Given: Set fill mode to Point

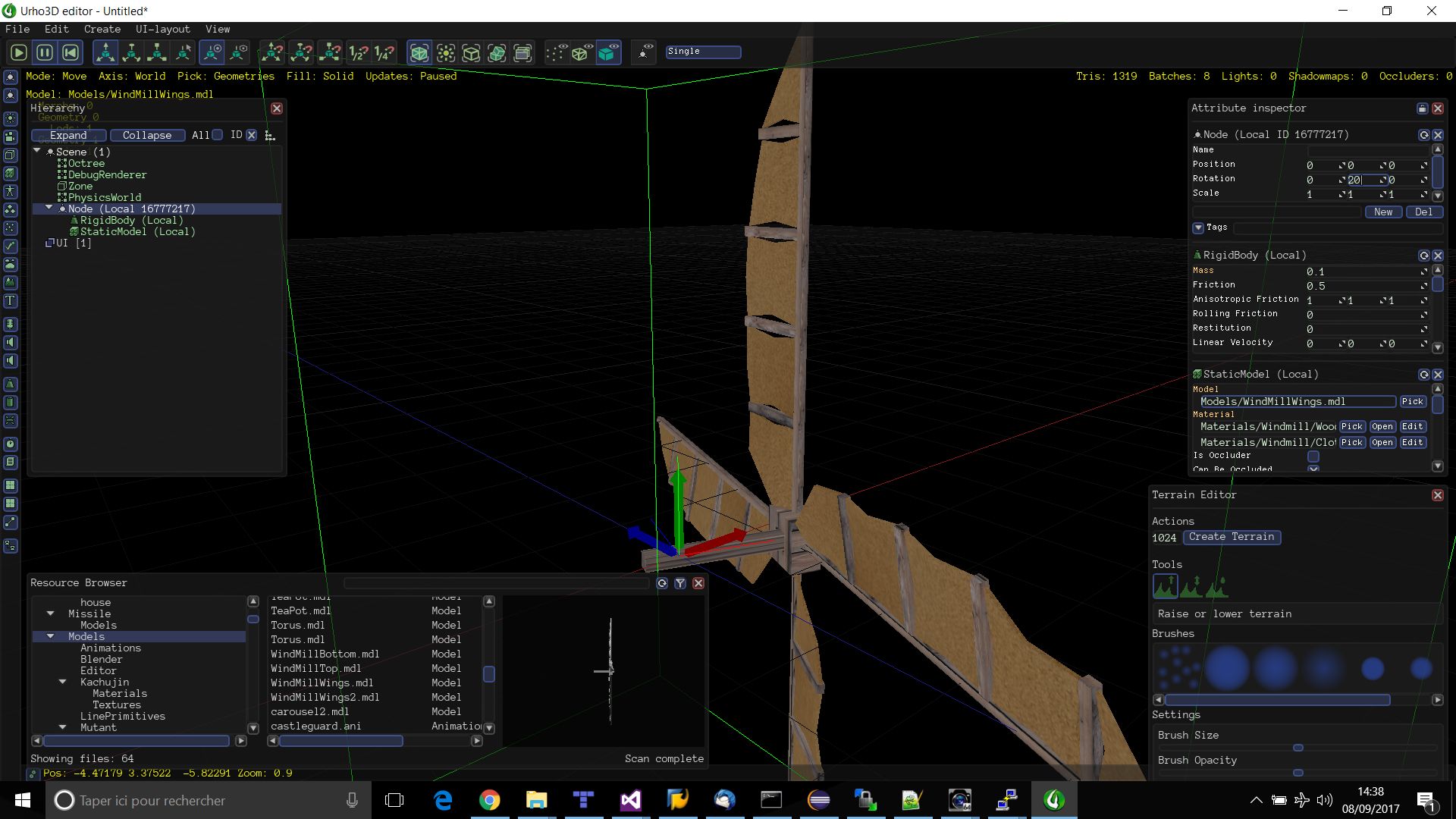Looking at the screenshot, I should tap(556, 52).
